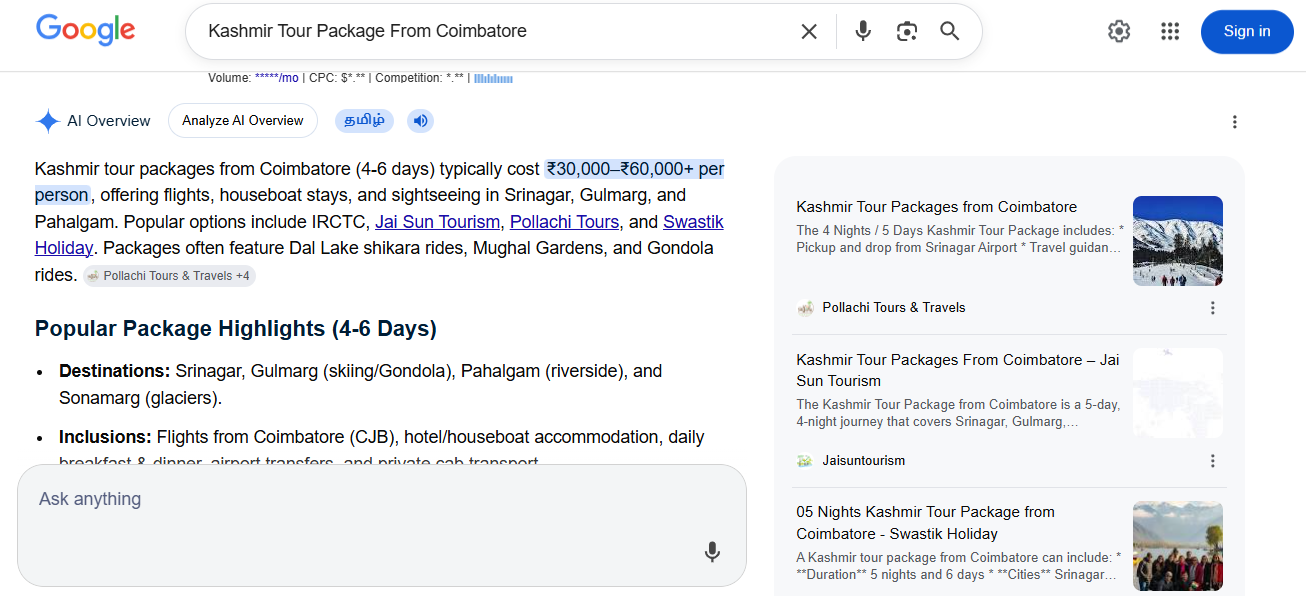Listen to the AI Overview speaker icon
The image size is (1306, 596).
[x=420, y=121]
